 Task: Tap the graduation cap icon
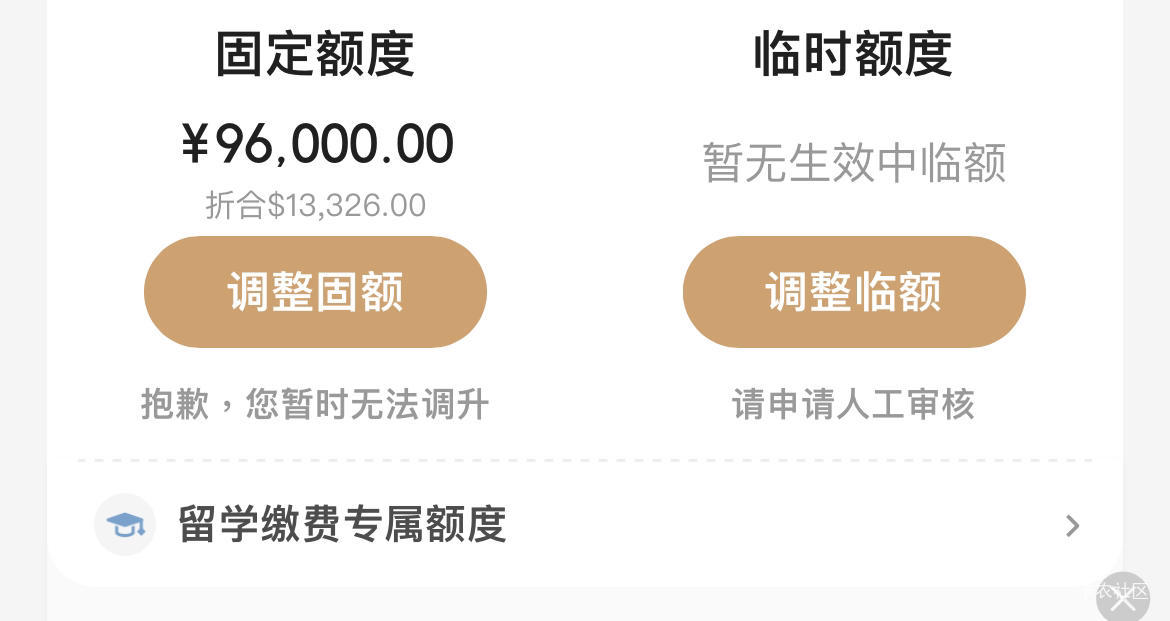tap(125, 525)
